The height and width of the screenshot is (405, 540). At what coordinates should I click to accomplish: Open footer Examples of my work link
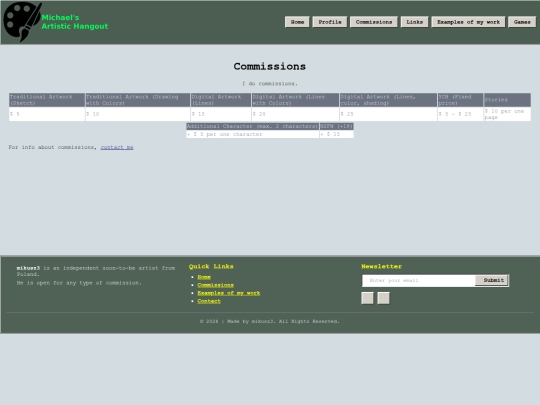click(229, 293)
